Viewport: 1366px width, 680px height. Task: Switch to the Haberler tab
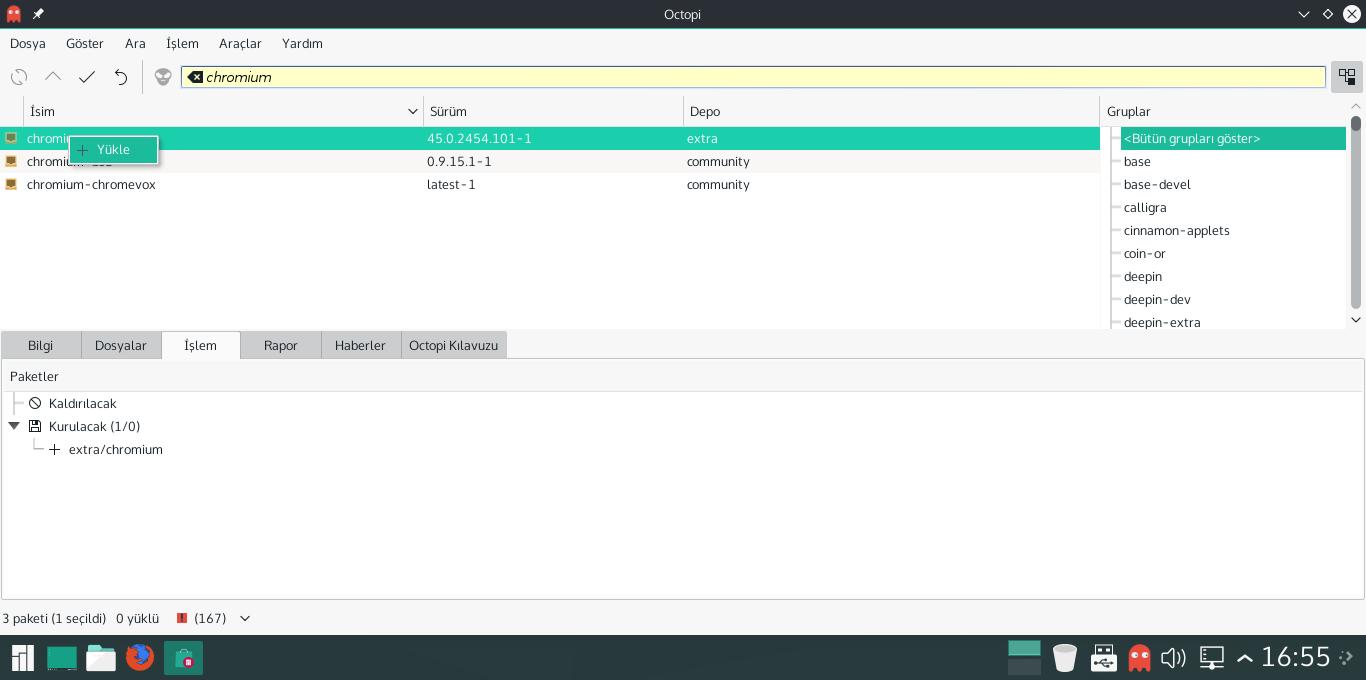point(360,345)
